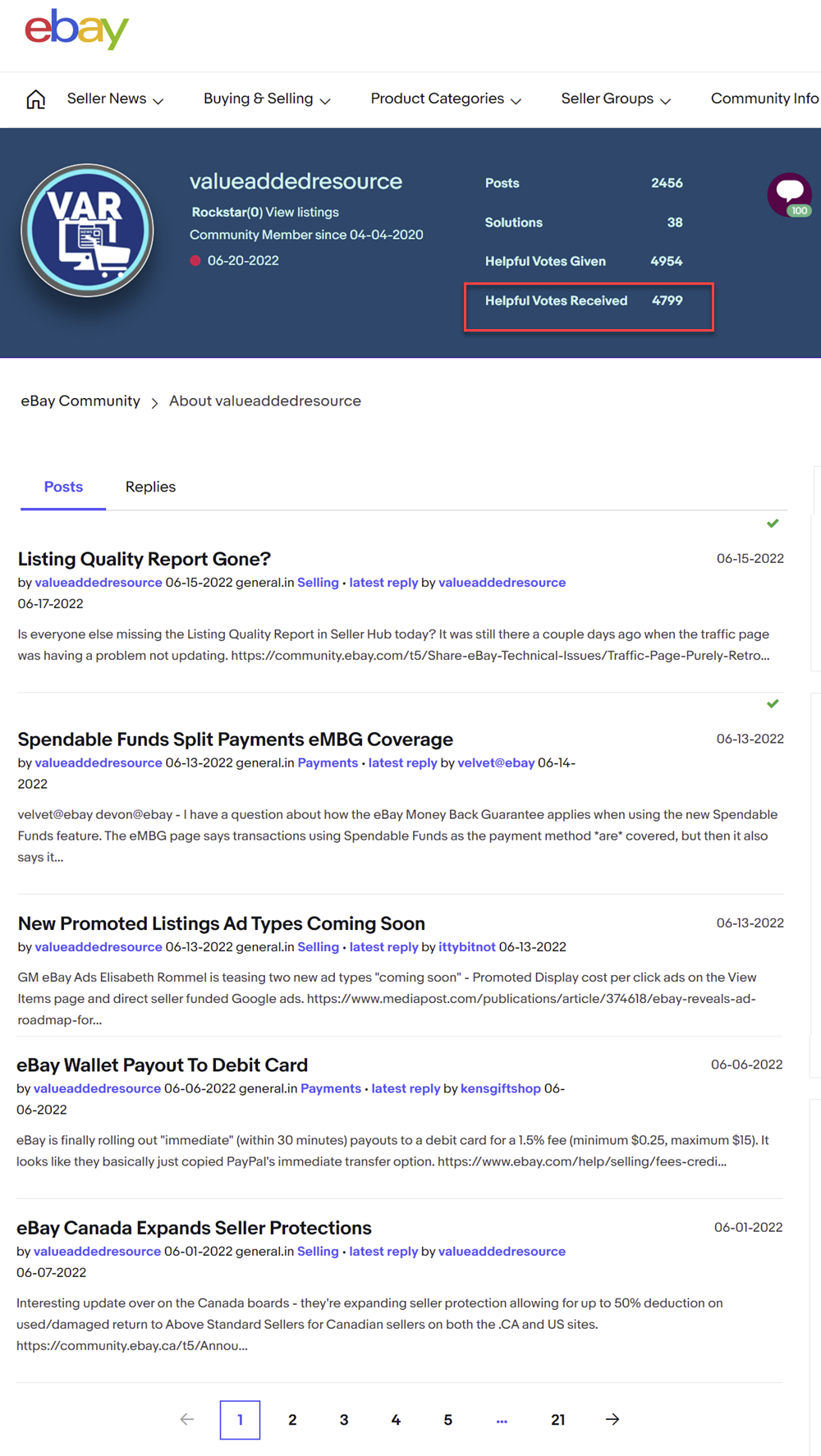821x1456 pixels.
Task: Open New Promoted Listings Ad Types post
Action: [x=222, y=923]
